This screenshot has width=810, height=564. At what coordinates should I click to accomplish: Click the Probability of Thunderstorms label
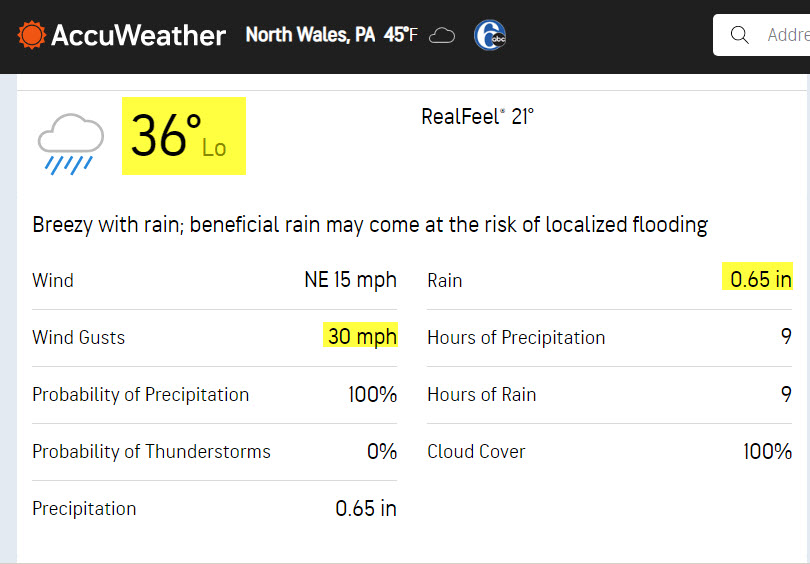(x=151, y=451)
